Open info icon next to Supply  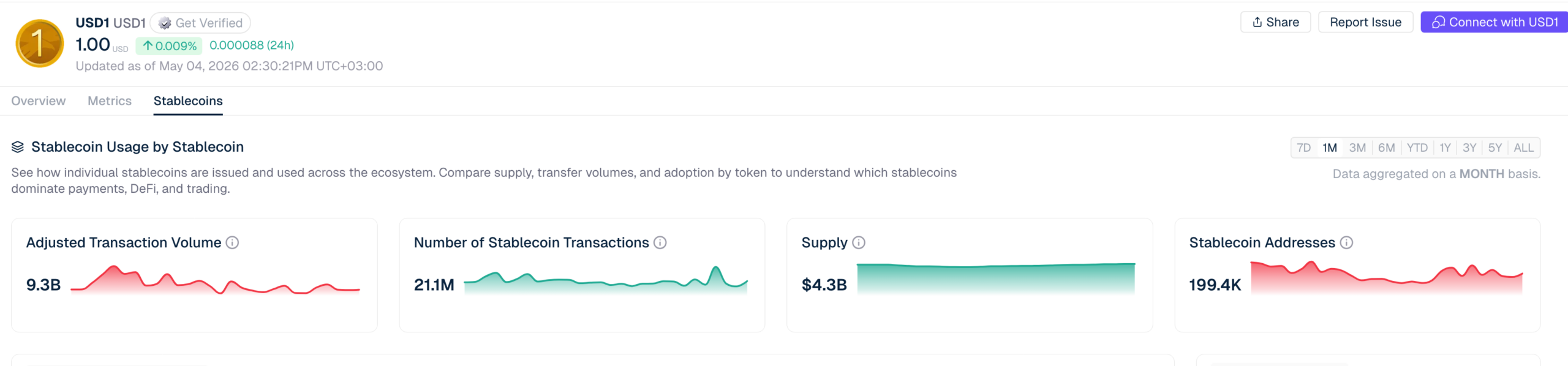[x=859, y=242]
